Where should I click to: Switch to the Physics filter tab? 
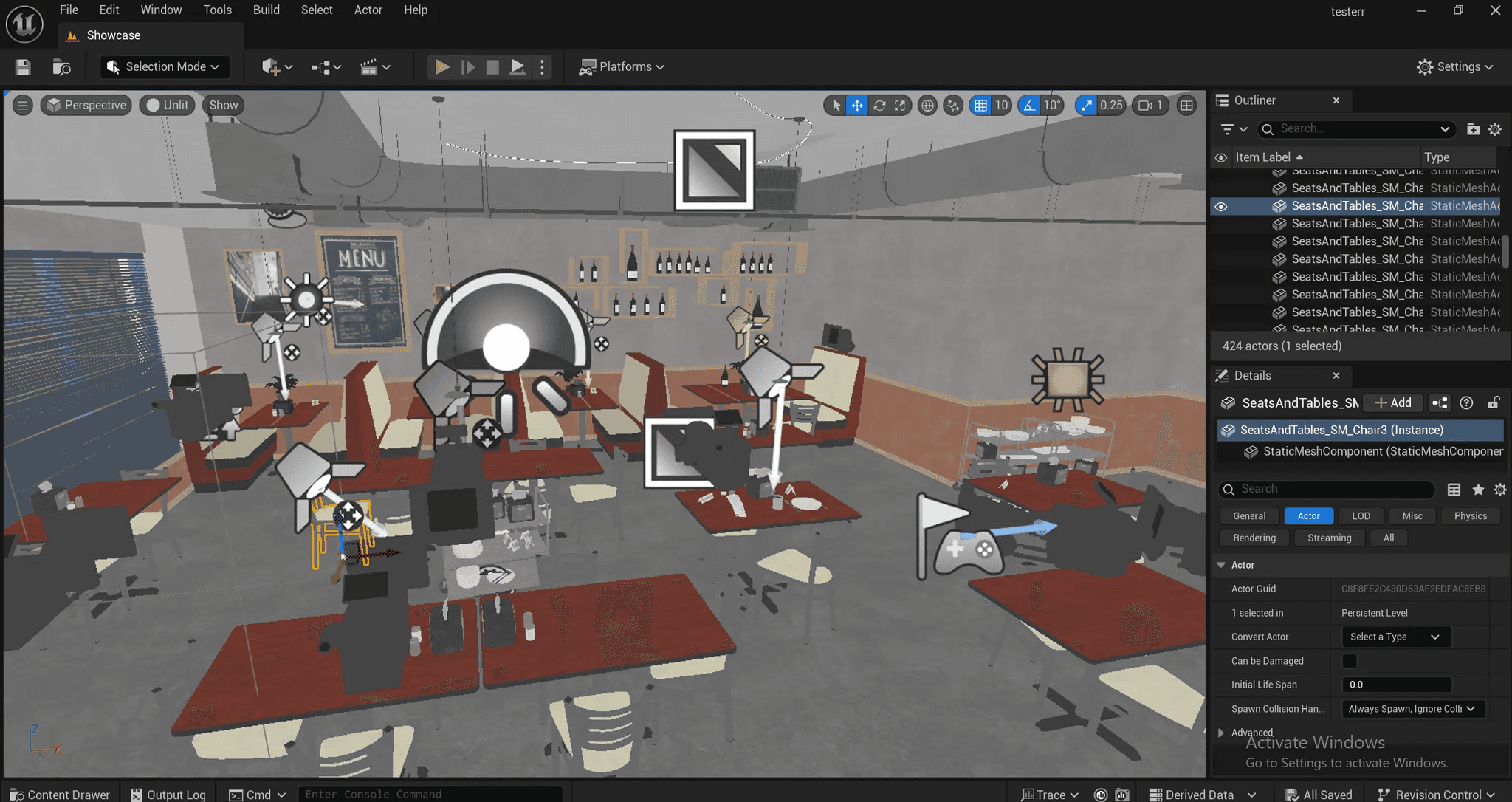point(1470,516)
